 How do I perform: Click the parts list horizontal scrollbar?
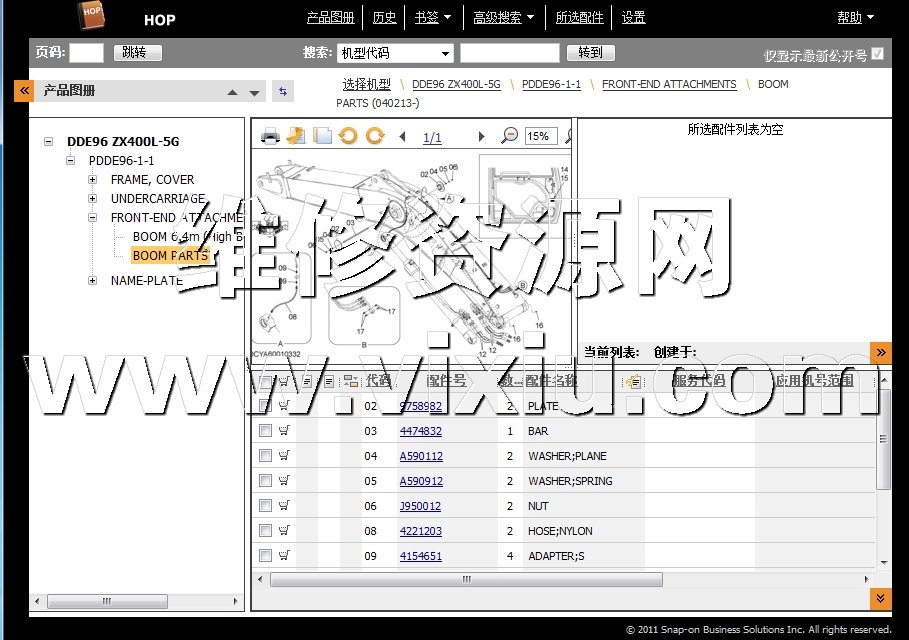pos(465,579)
